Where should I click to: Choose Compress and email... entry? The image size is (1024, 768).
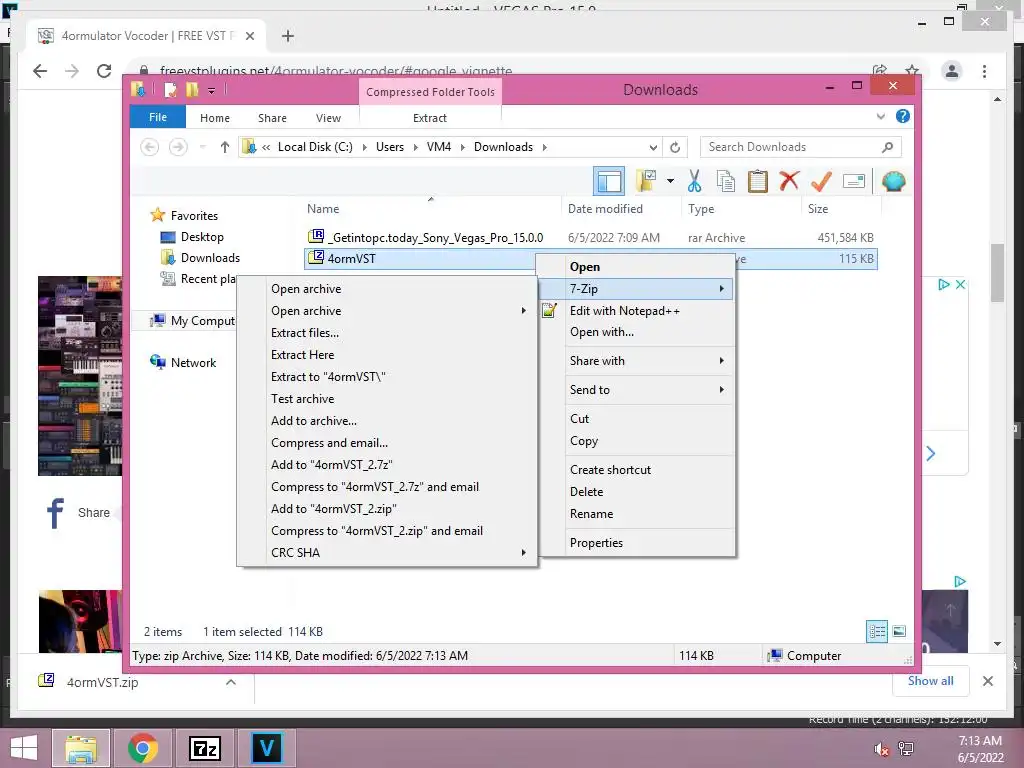tap(387, 443)
